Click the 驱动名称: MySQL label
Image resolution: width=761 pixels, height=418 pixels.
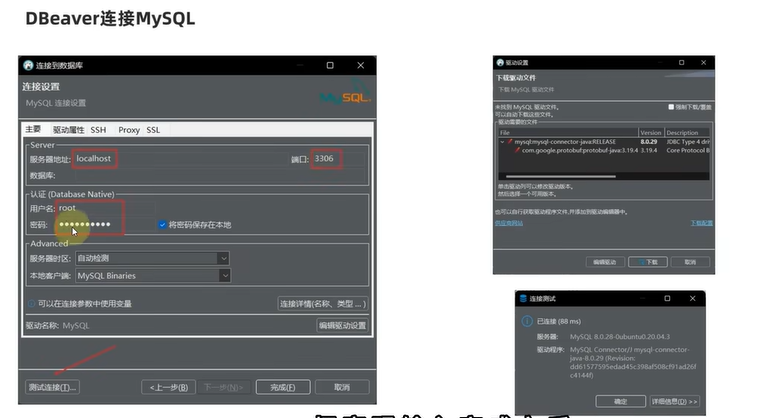coord(57,325)
